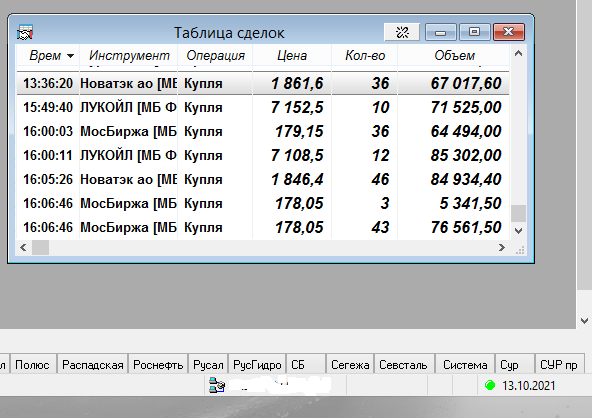This screenshot has height=418, width=592.
Task: Click ЛУКОЙЛ instrument in 15:49:40 row
Action: tap(128, 108)
